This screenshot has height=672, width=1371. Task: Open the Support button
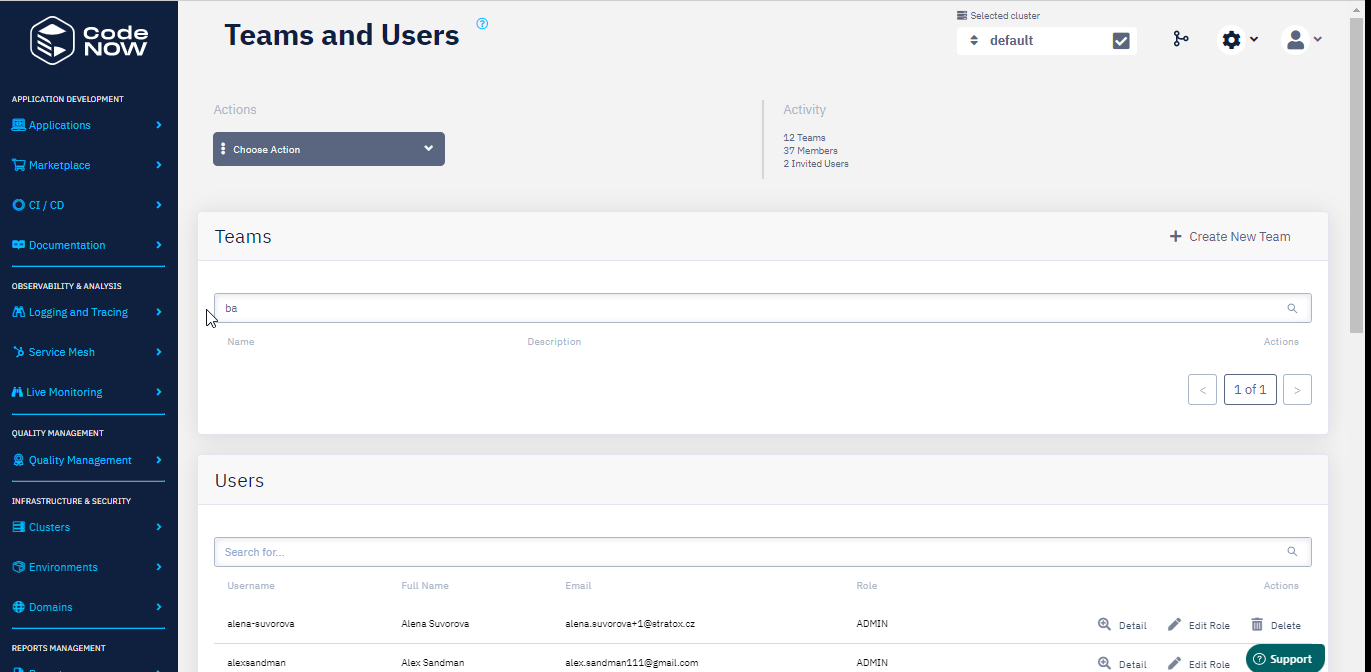tap(1285, 659)
